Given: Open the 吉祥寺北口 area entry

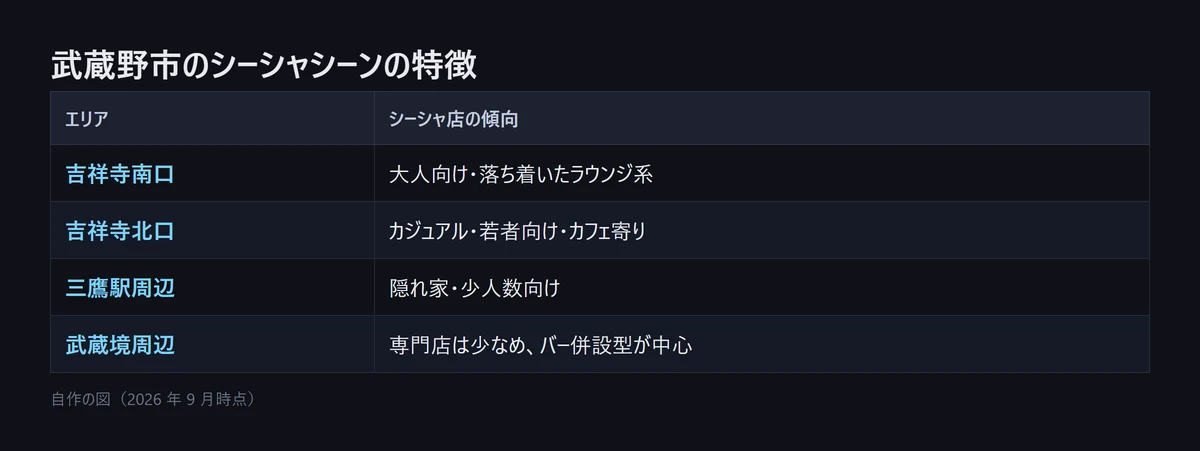Looking at the screenshot, I should click(x=120, y=231).
